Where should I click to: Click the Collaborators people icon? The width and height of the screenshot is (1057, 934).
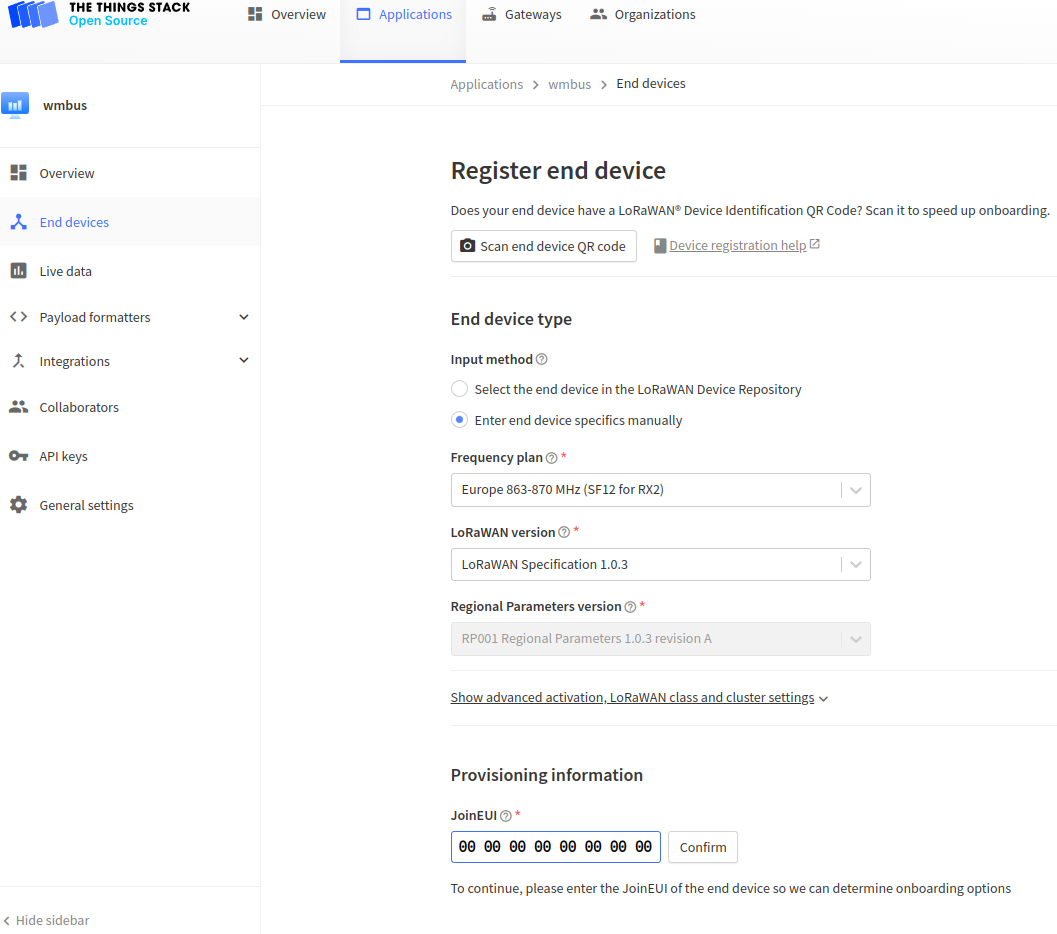point(18,407)
